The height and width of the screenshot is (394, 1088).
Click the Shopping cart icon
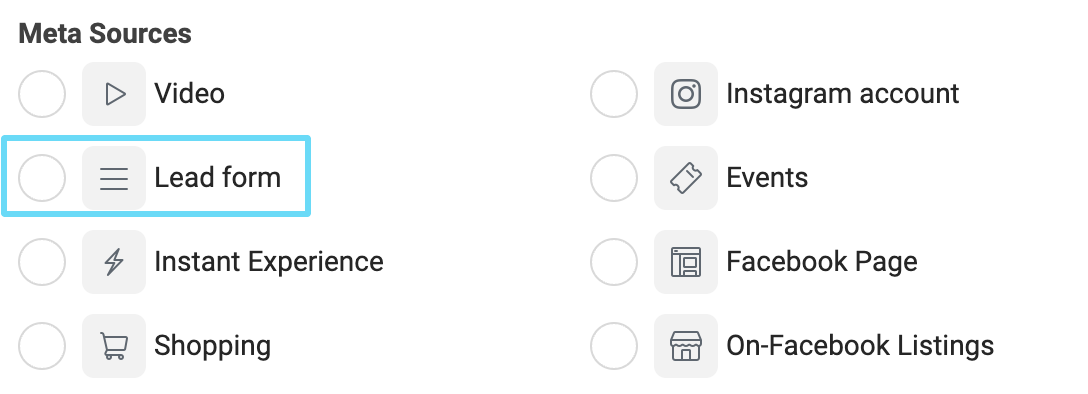pyautogui.click(x=114, y=345)
